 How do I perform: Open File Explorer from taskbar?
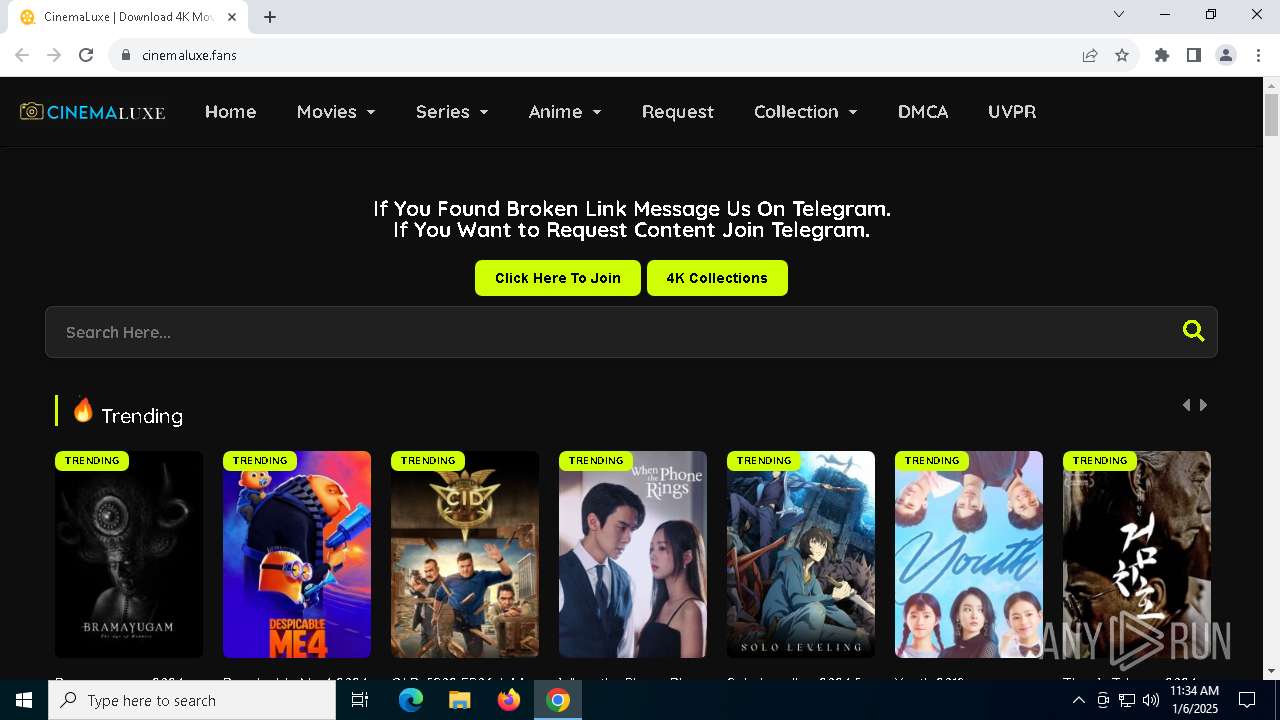point(460,700)
